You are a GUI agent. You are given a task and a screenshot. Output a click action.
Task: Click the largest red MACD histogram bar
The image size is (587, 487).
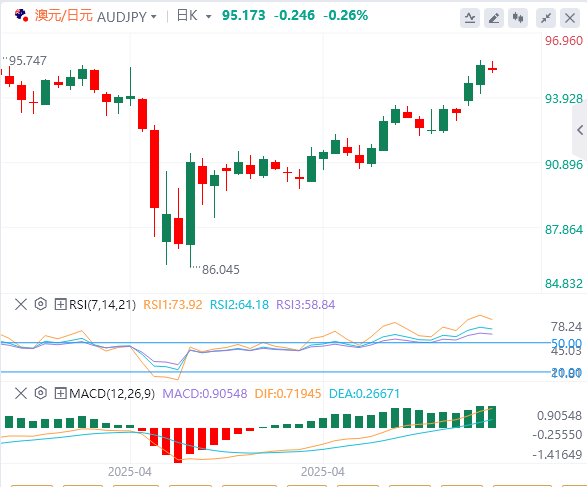178,445
